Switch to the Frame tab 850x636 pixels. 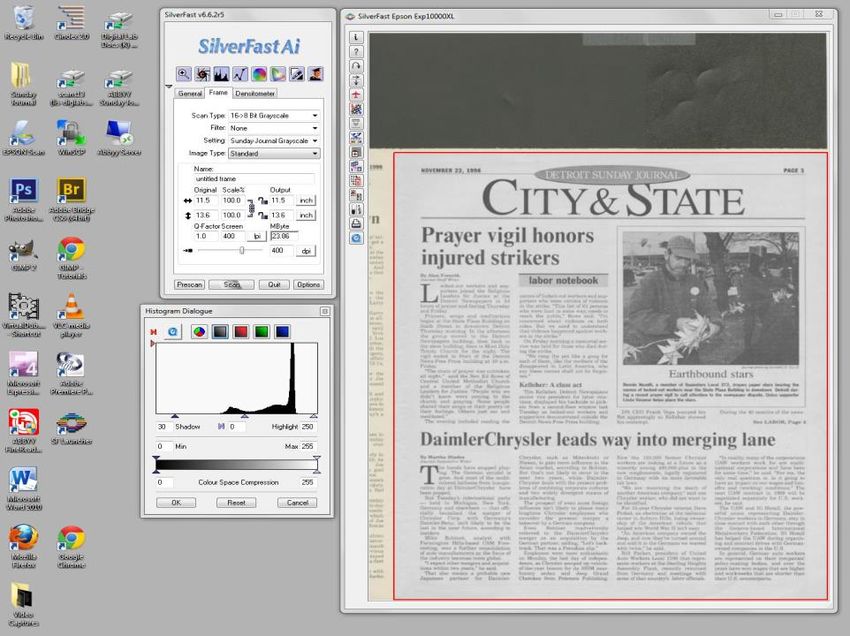click(x=218, y=93)
